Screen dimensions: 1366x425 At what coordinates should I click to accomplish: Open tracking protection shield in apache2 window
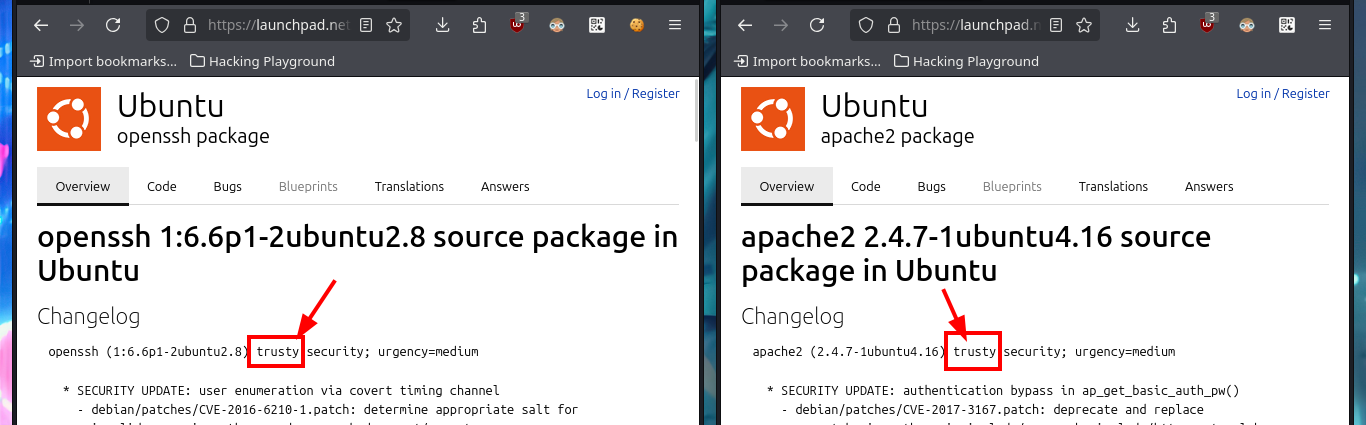coord(866,25)
